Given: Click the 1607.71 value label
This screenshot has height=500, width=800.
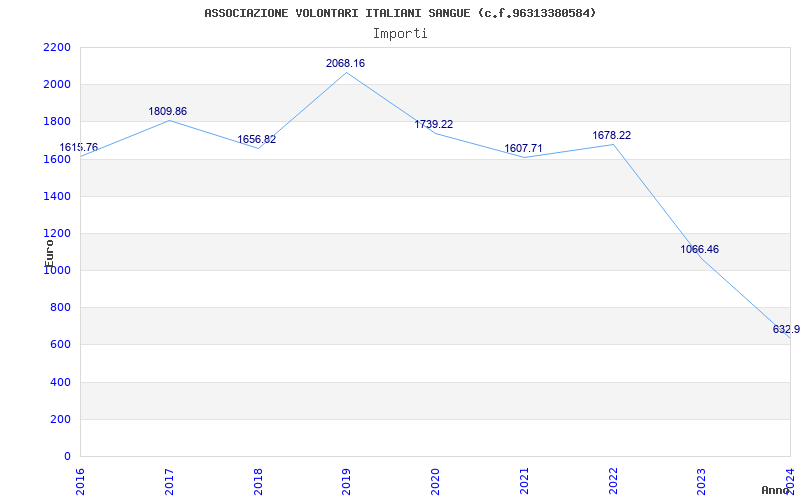Looking at the screenshot, I should coord(523,148).
